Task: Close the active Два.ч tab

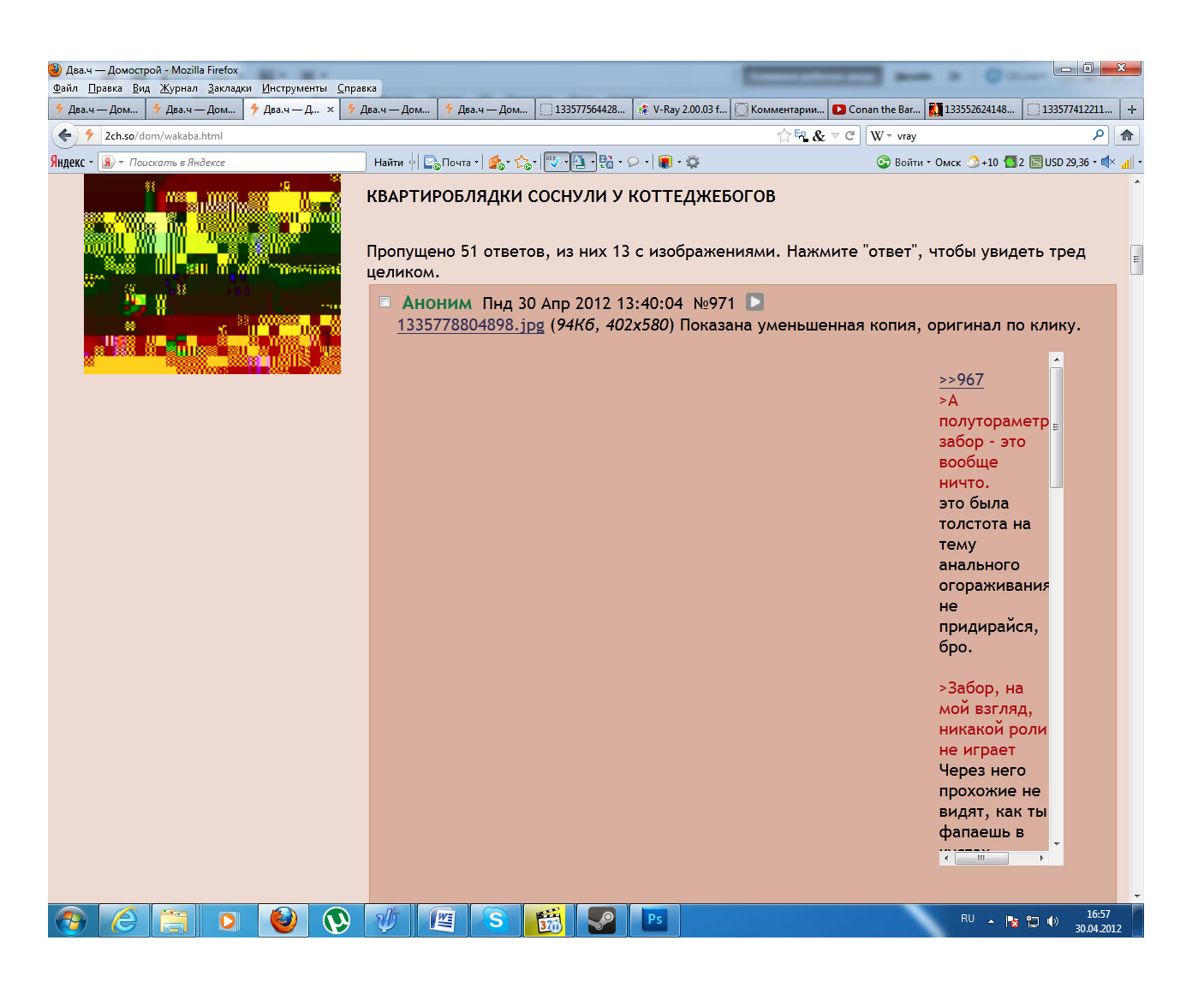Action: 331,110
